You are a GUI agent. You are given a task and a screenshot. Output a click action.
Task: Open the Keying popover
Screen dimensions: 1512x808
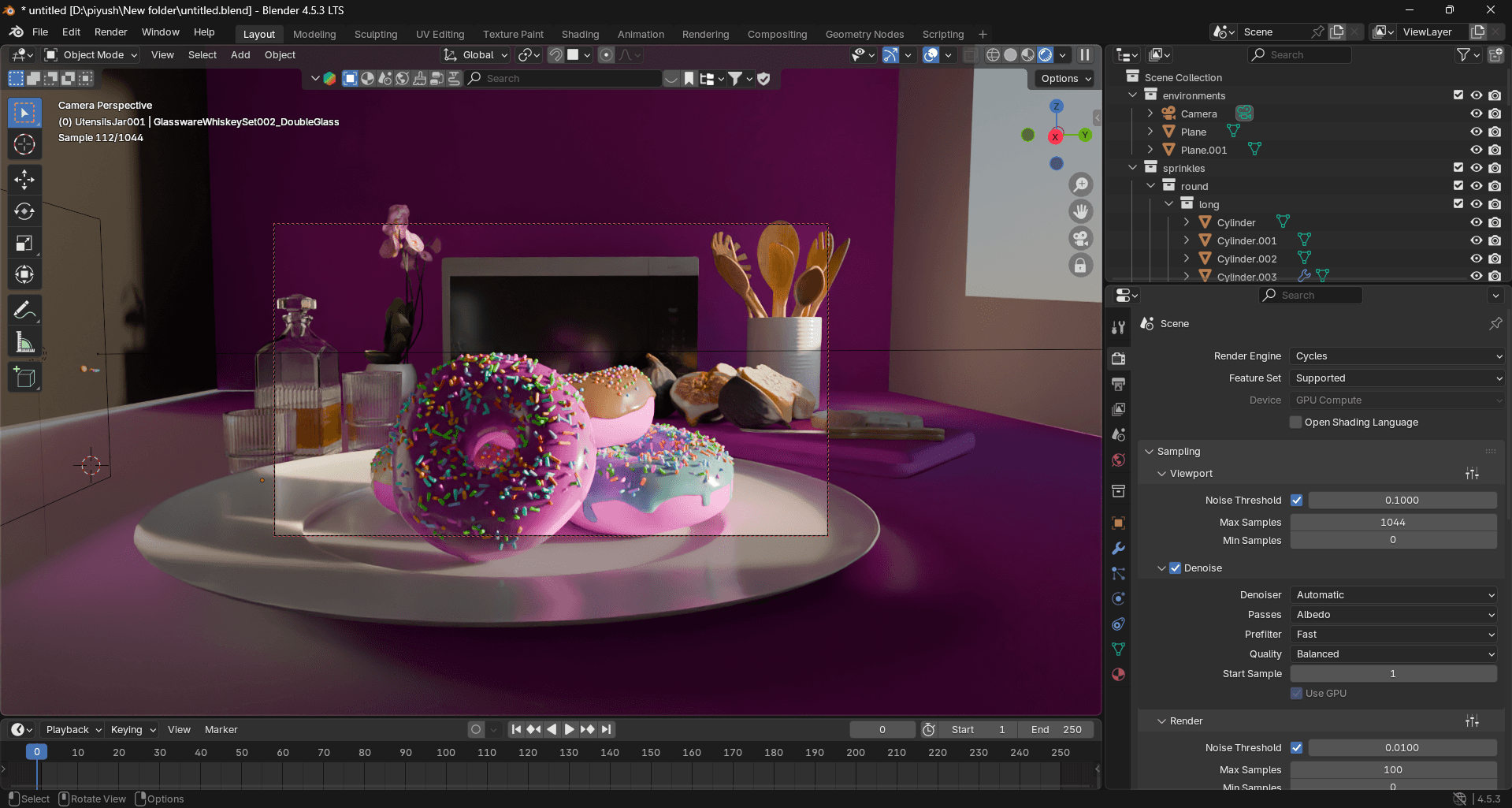pyautogui.click(x=132, y=729)
